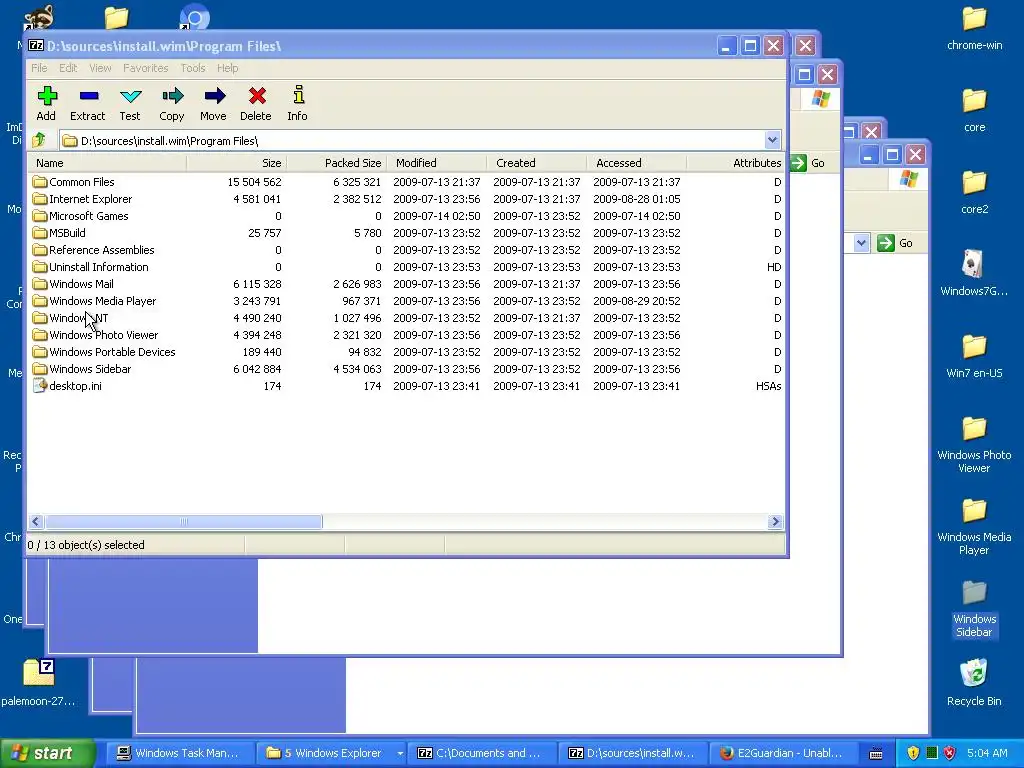Expand the 5 Windows Explorer taskbar group arrow
The image size is (1024, 768).
click(x=400, y=753)
